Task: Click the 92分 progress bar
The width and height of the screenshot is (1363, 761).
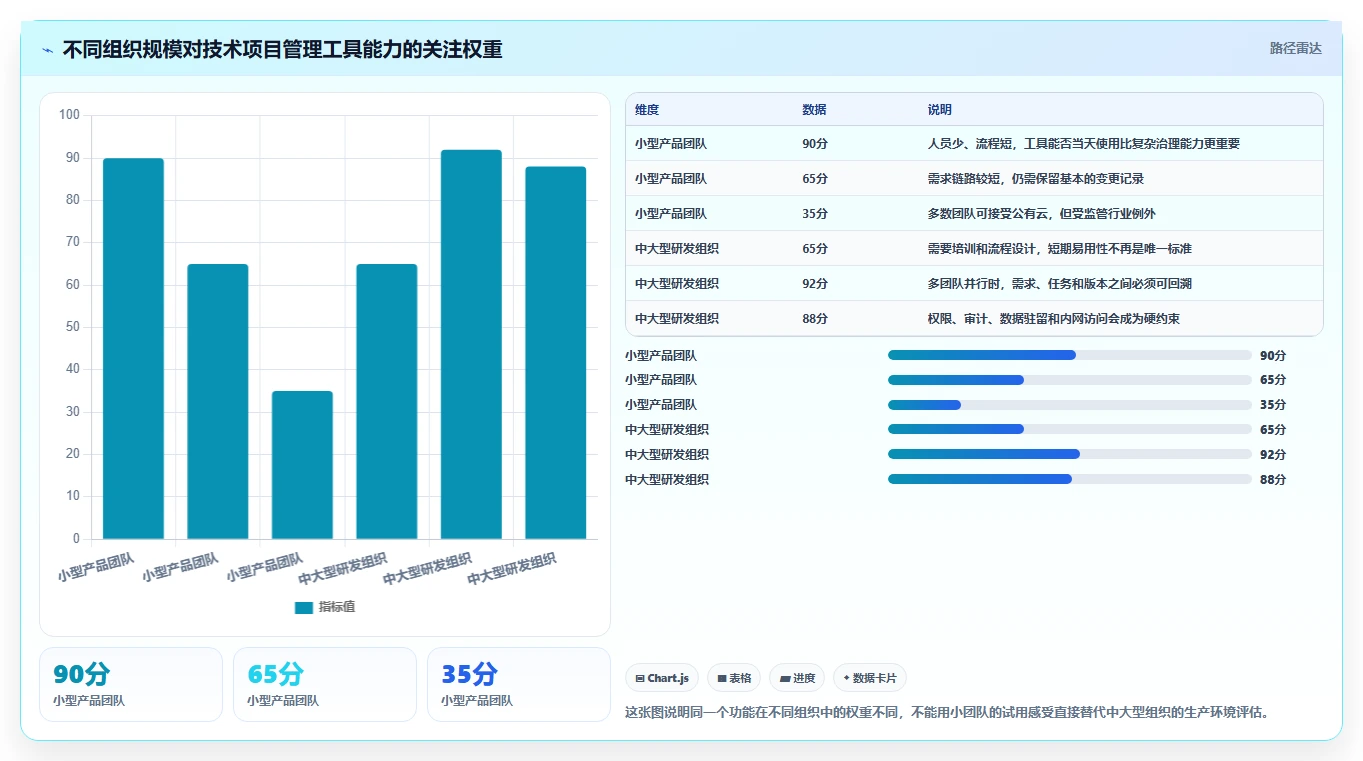Action: point(1070,454)
